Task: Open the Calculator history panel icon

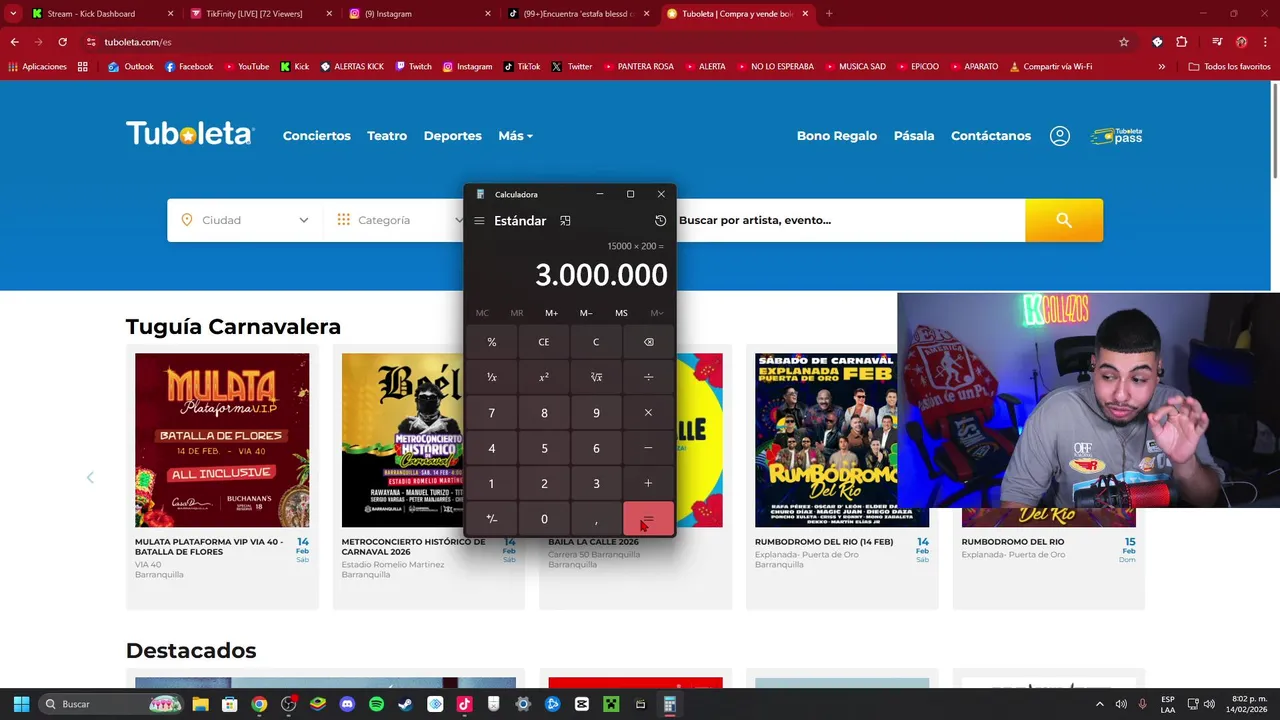Action: [x=660, y=221]
